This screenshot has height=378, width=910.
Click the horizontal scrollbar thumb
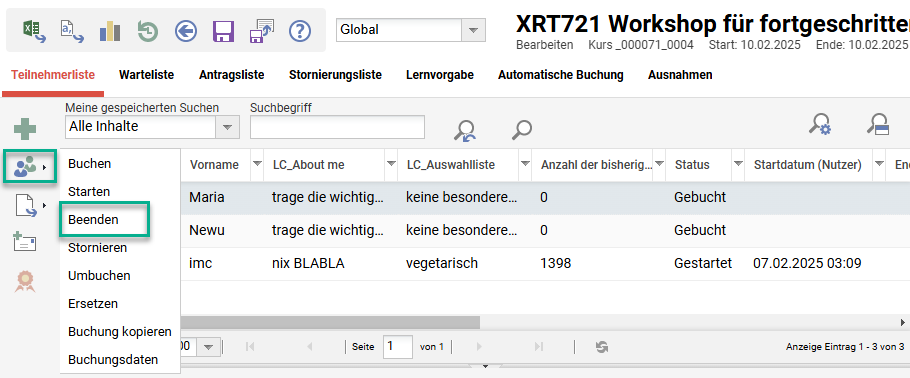pyautogui.click(x=330, y=322)
